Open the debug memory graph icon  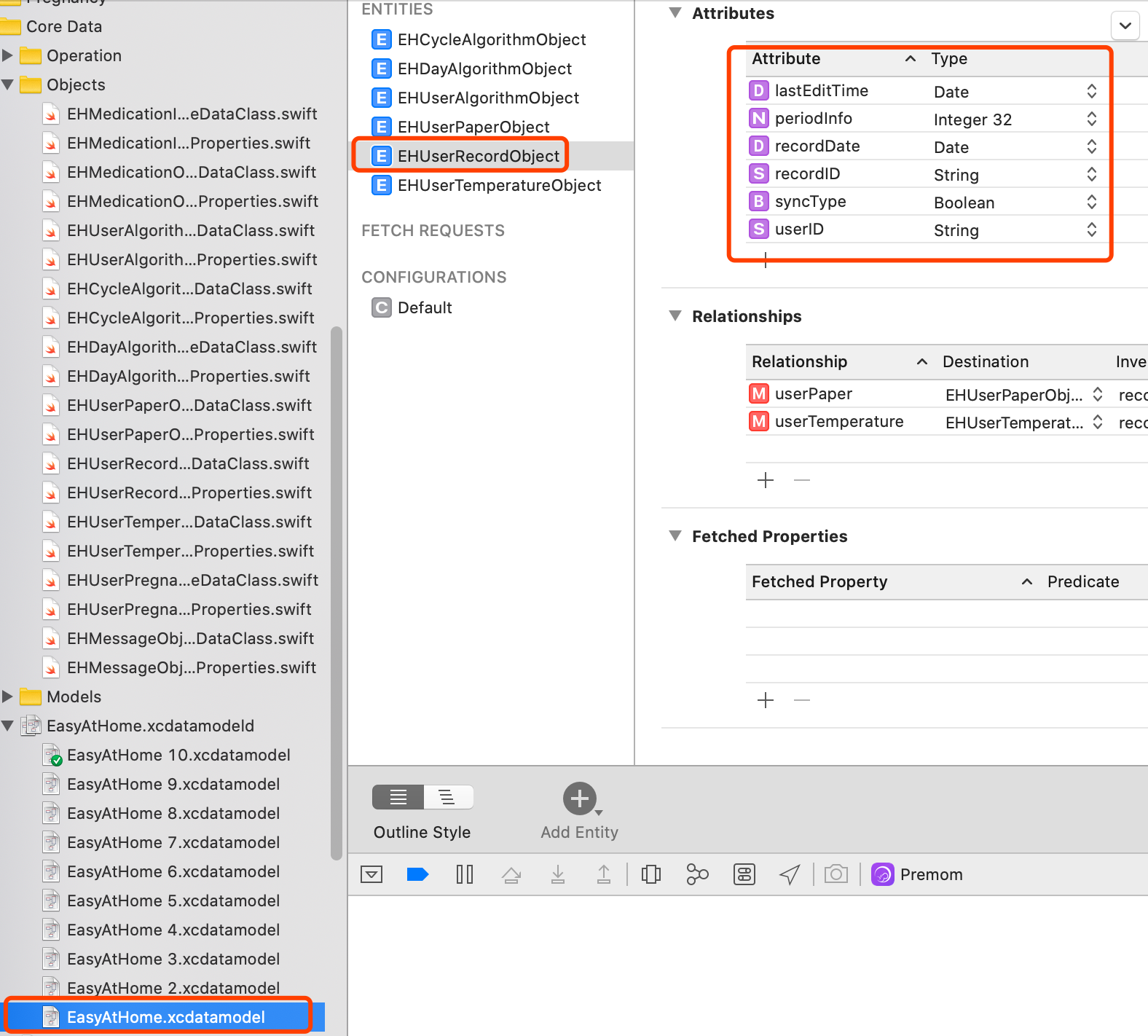(697, 874)
